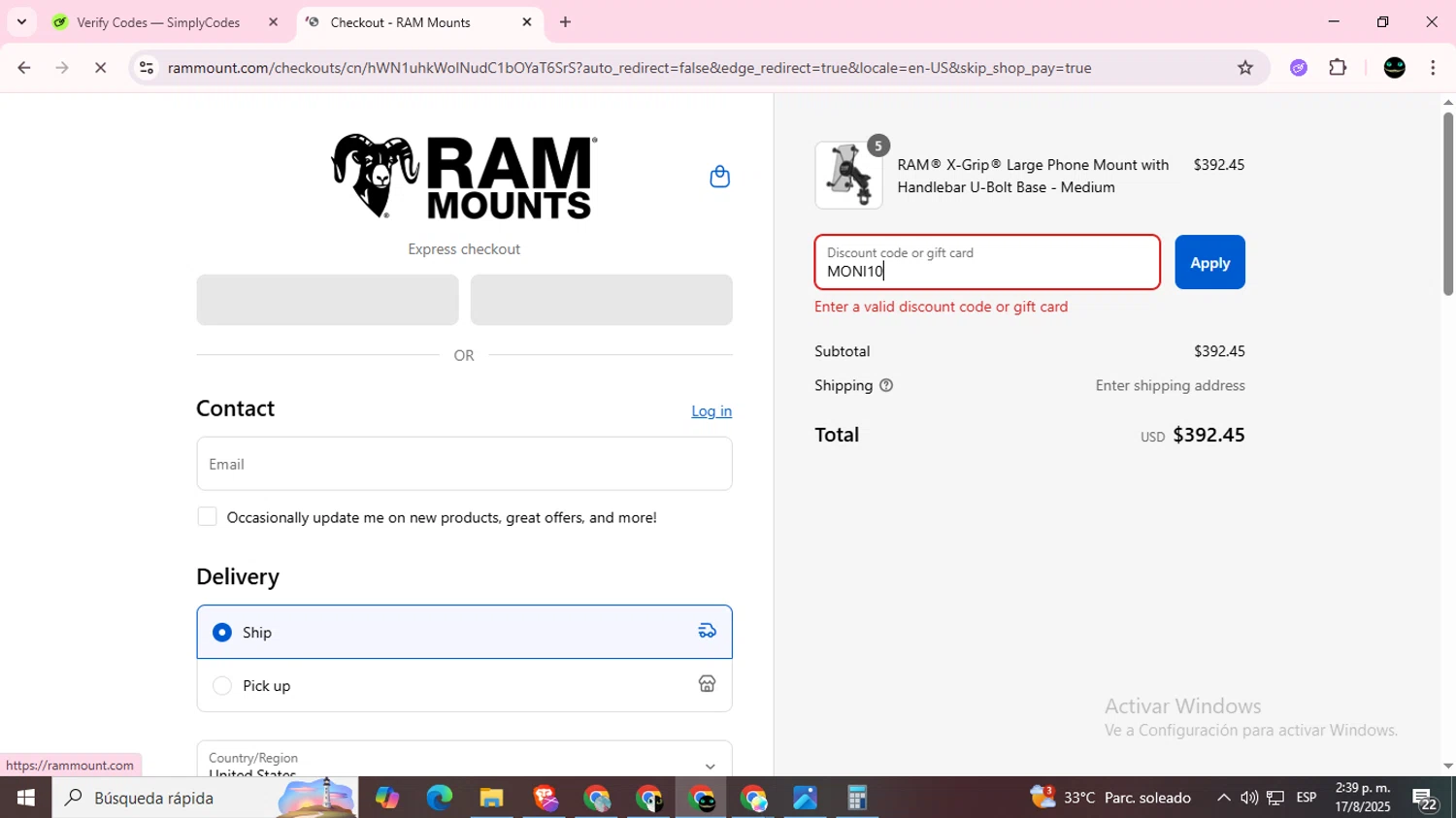This screenshot has width=1456, height=818.
Task: Open the notification center icon
Action: coord(1426,799)
